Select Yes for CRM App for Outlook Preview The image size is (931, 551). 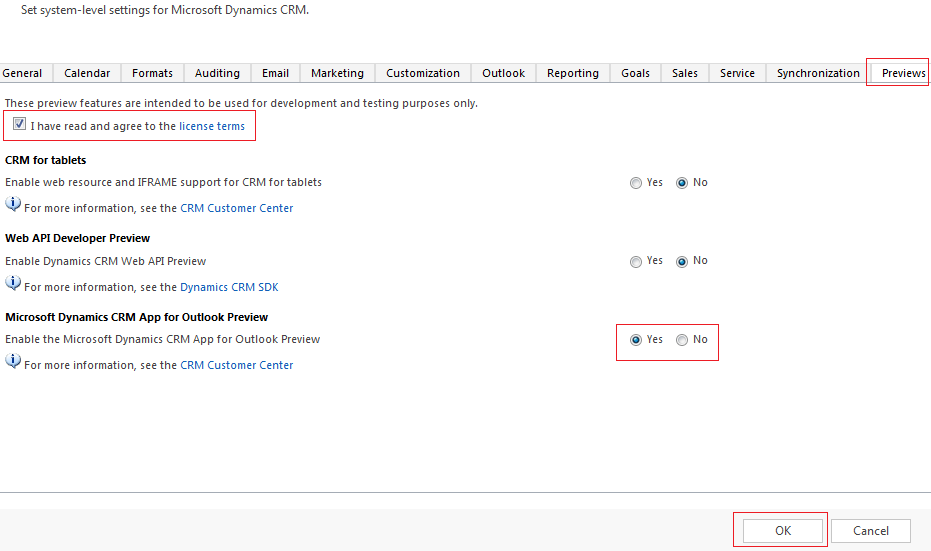(636, 340)
